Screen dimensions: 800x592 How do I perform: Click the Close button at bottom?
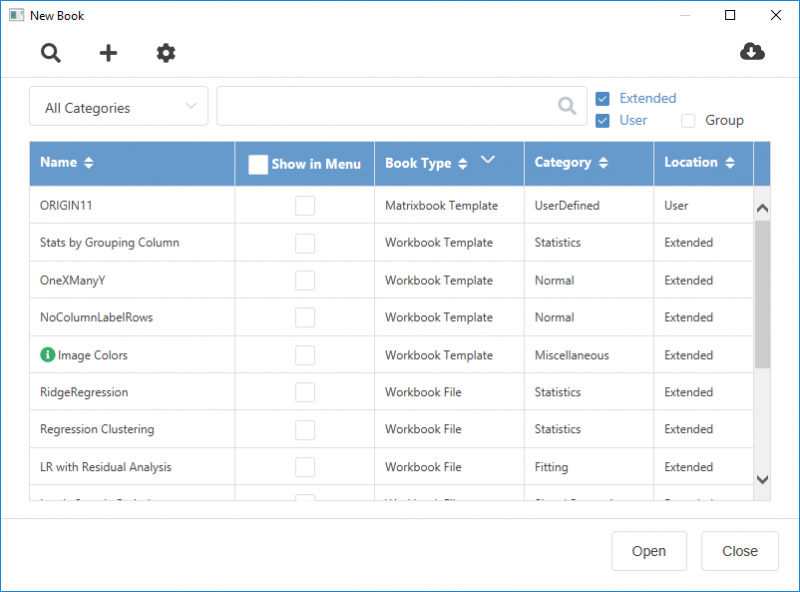point(740,551)
